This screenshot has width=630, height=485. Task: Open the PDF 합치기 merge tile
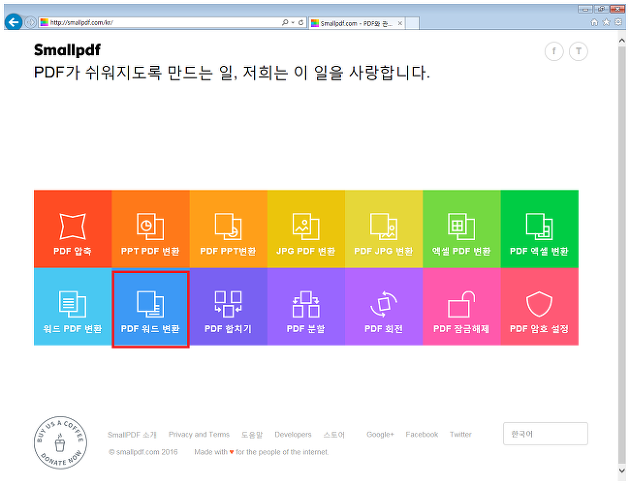(x=228, y=307)
